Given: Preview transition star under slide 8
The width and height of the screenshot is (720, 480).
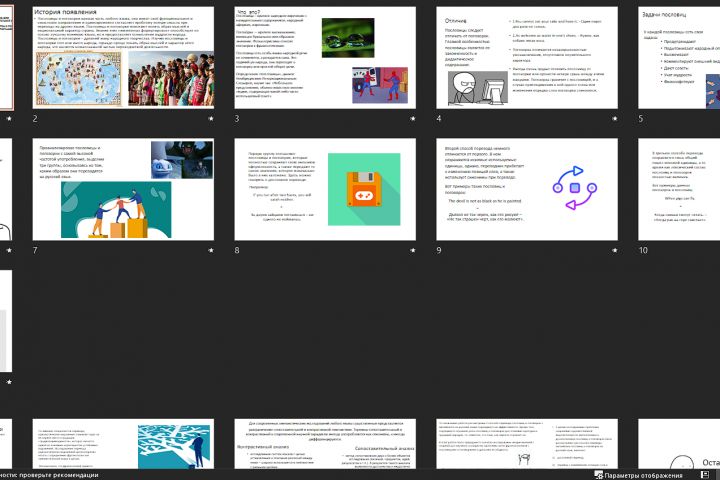Looking at the screenshot, I should (x=413, y=250).
